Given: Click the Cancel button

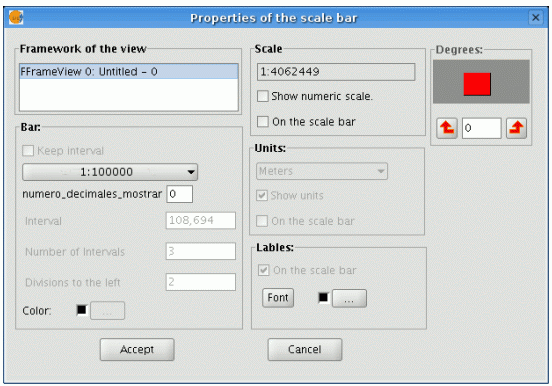Looking at the screenshot, I should pyautogui.click(x=305, y=349).
